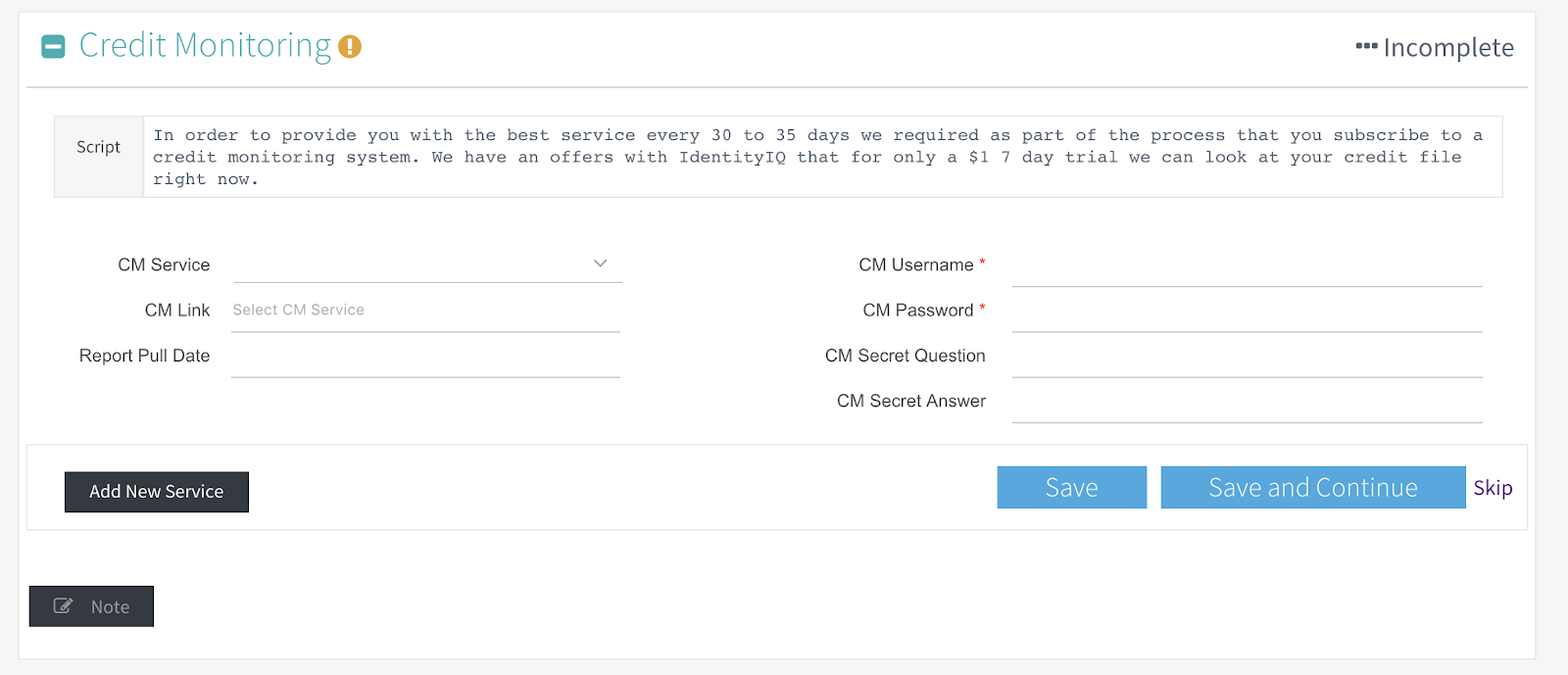Image resolution: width=1568 pixels, height=675 pixels.
Task: Click the Note pencil edit icon
Action: click(63, 605)
